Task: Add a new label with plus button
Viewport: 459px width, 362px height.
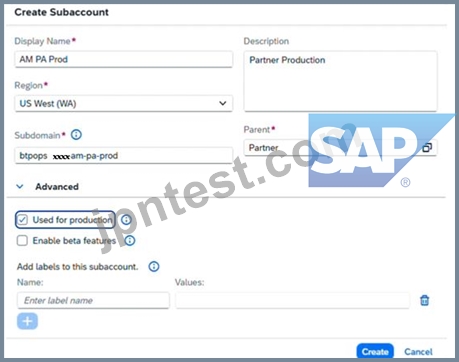Action: tap(27, 321)
